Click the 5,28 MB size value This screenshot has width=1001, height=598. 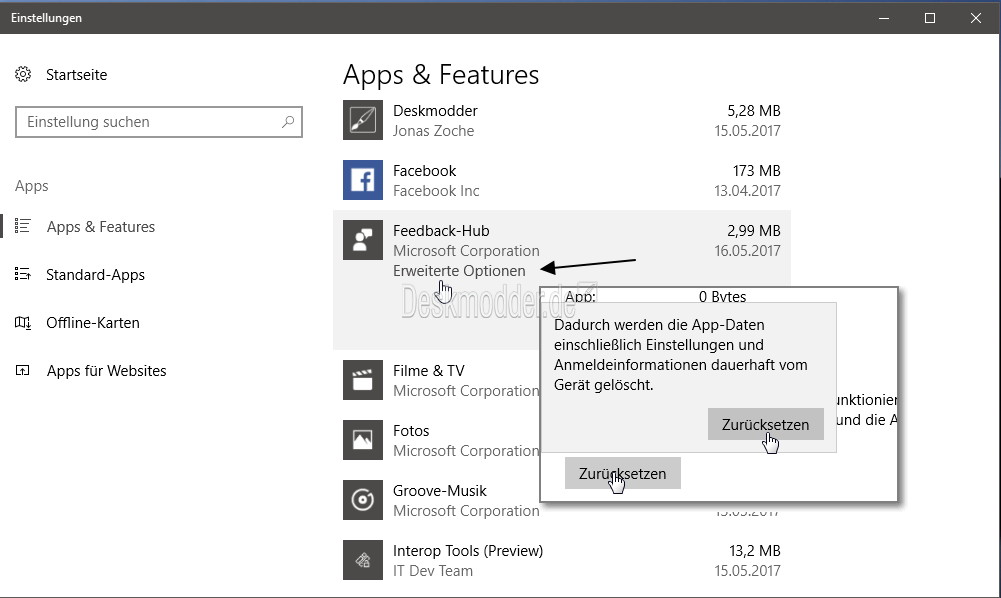point(754,110)
